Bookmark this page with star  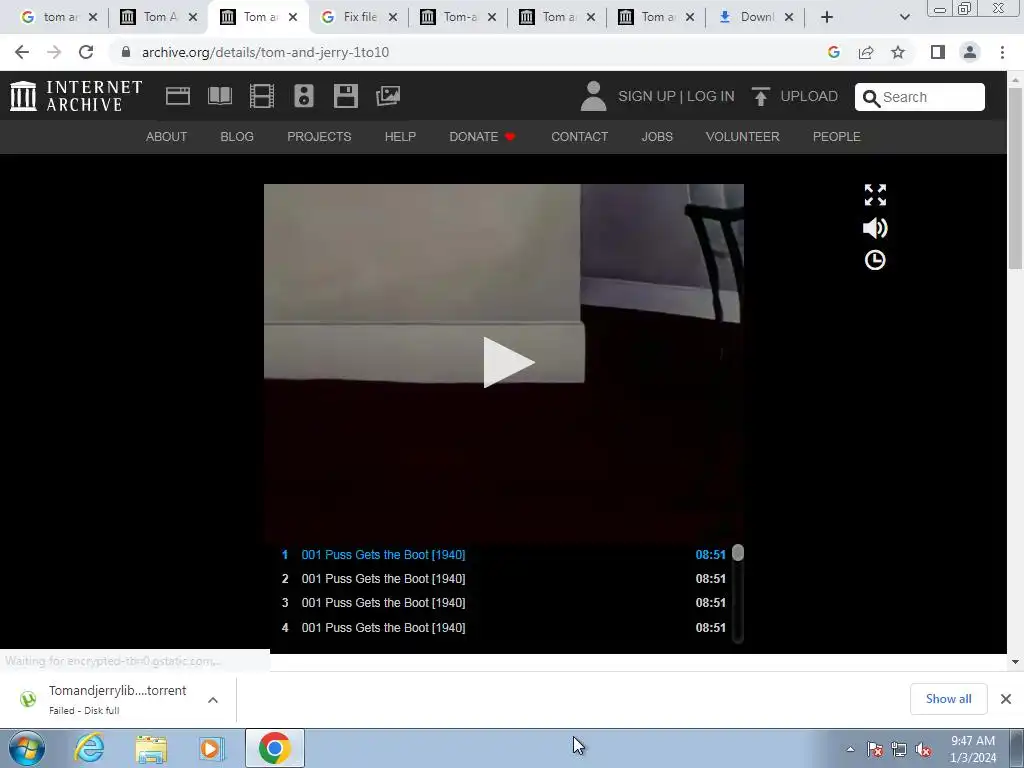[x=898, y=52]
